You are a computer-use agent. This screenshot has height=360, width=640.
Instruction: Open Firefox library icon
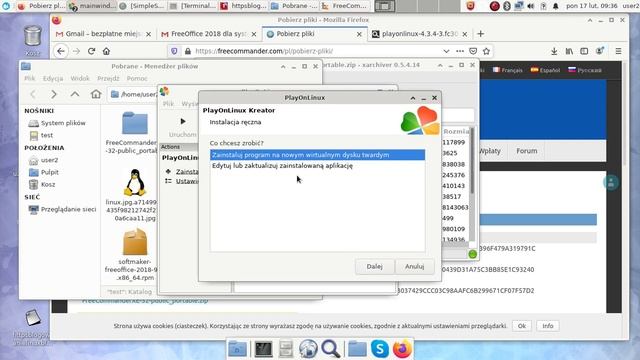[569, 51]
